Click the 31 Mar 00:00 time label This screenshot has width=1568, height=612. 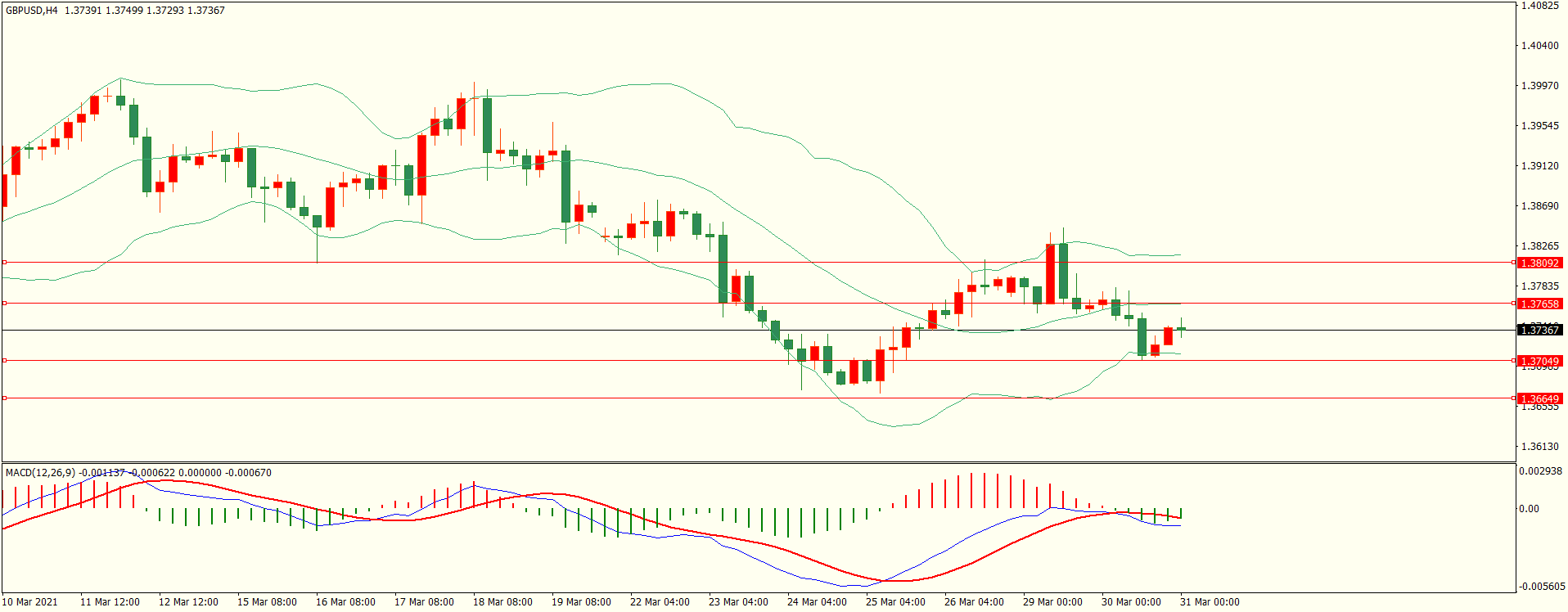coord(1210,602)
